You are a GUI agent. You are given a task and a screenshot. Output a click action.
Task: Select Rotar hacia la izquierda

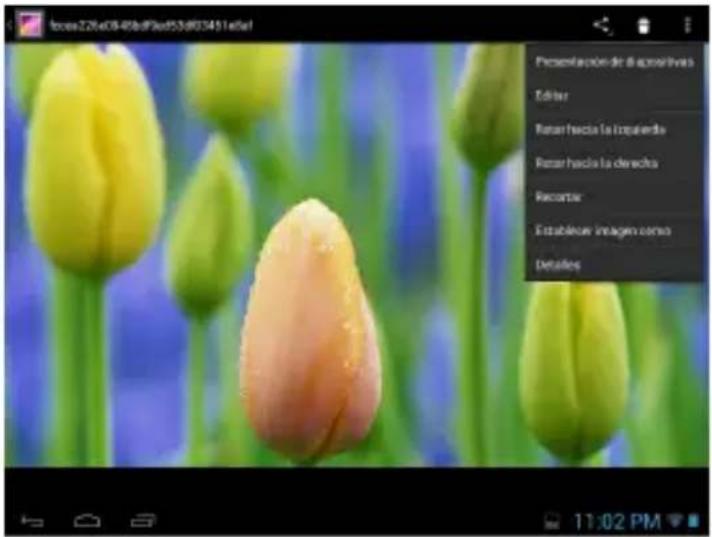pyautogui.click(x=614, y=130)
